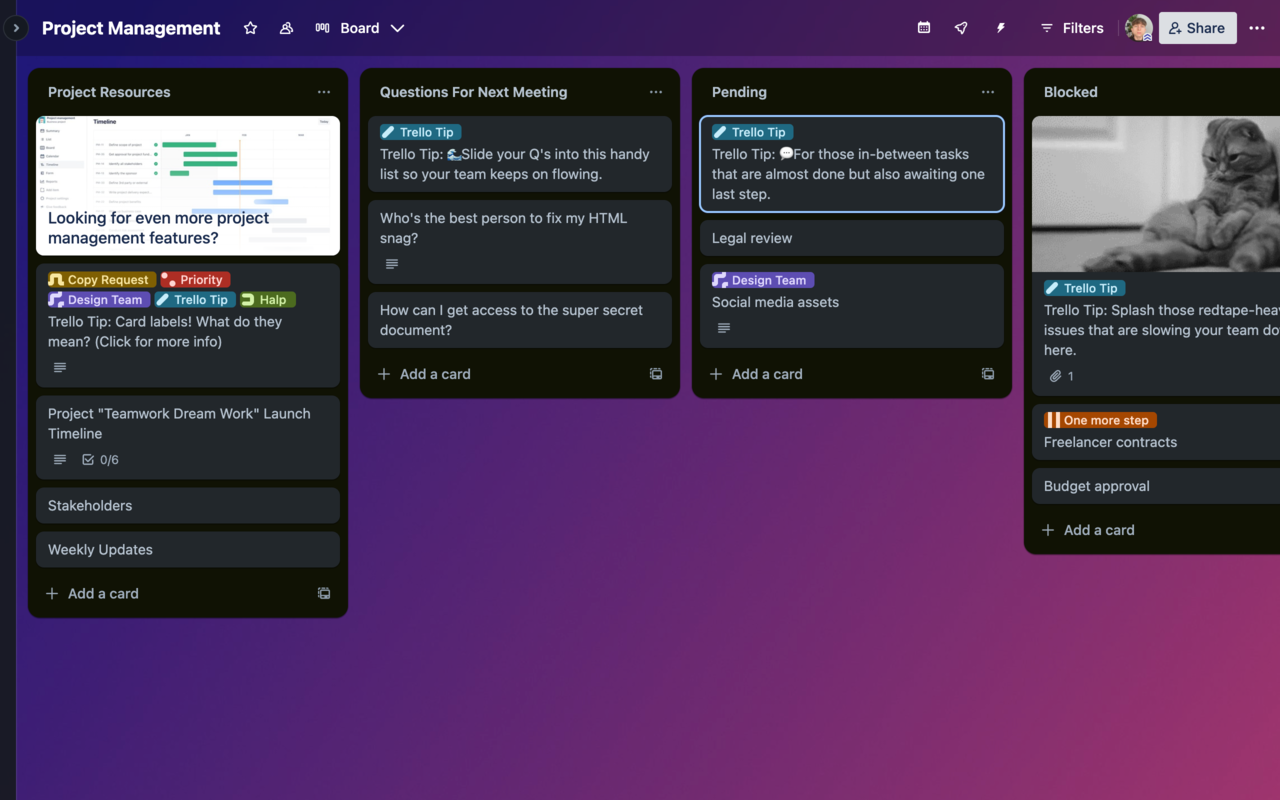1280x800 pixels.
Task: Click the Share button
Action: [x=1197, y=28]
